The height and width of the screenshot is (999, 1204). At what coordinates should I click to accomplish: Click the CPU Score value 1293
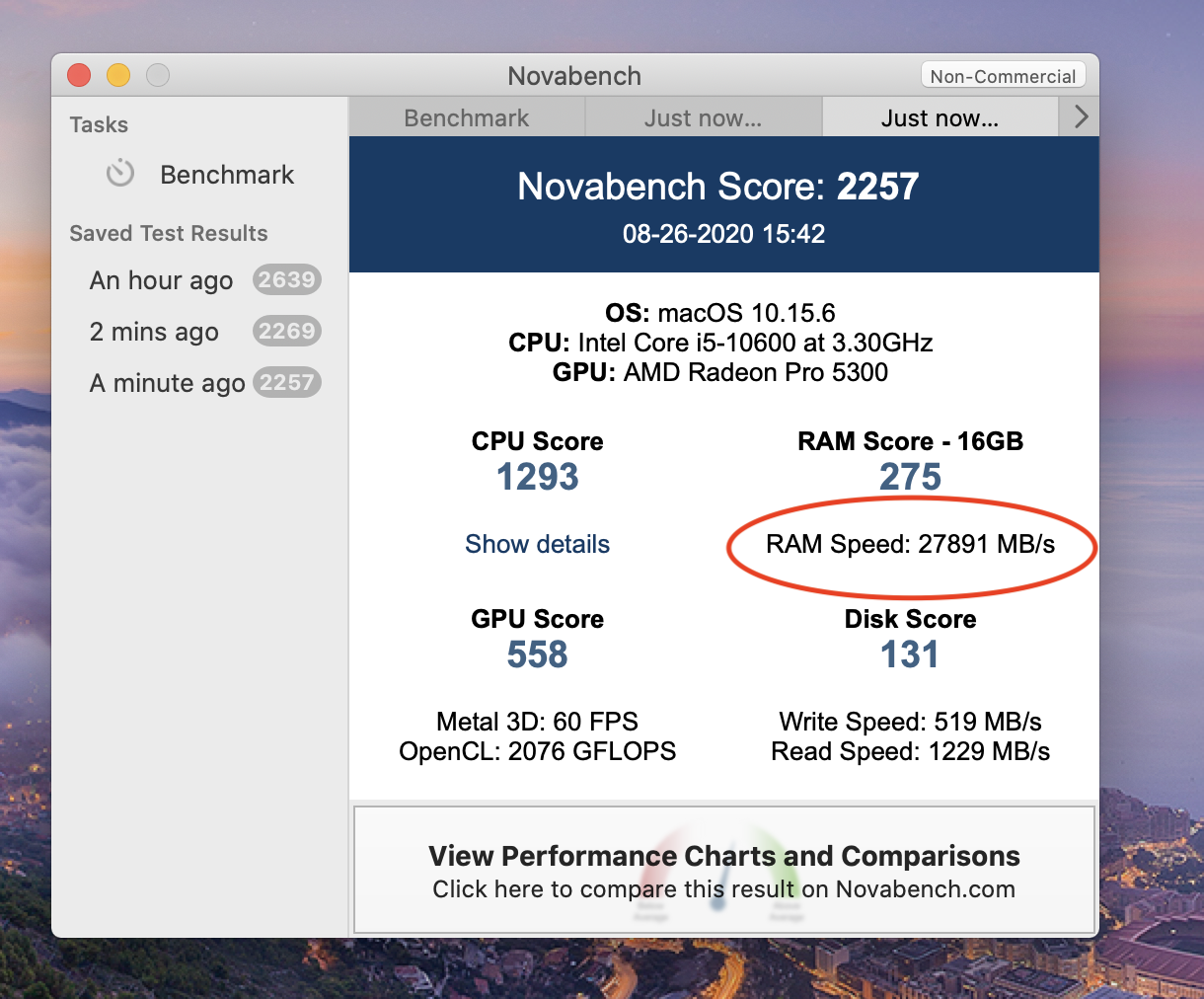(x=538, y=477)
